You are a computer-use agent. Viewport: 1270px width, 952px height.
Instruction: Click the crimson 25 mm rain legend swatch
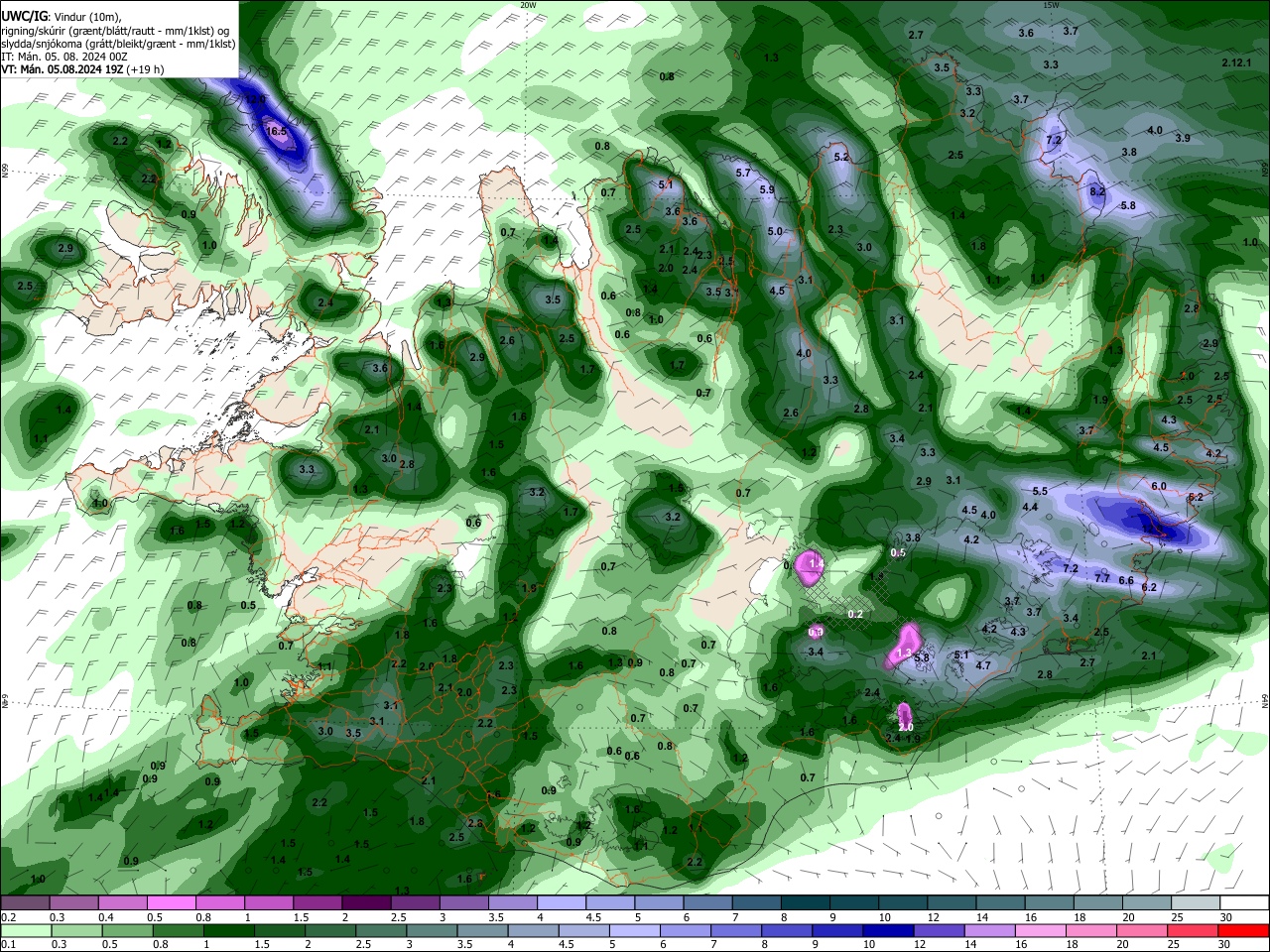click(1194, 930)
